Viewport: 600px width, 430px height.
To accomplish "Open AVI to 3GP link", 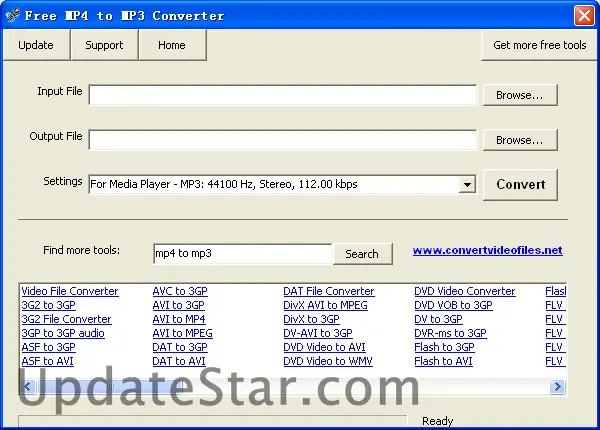I will [x=178, y=305].
